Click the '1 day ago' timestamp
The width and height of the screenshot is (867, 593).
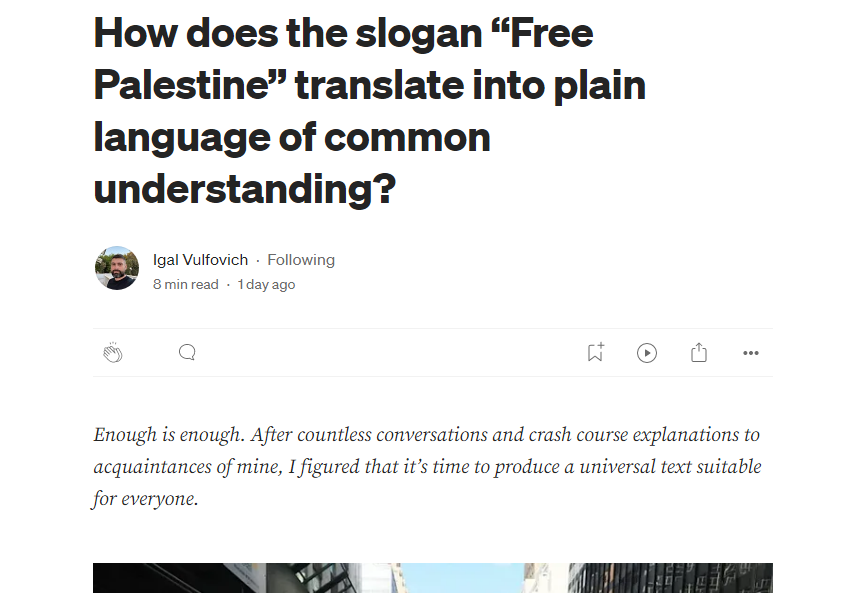click(x=267, y=284)
